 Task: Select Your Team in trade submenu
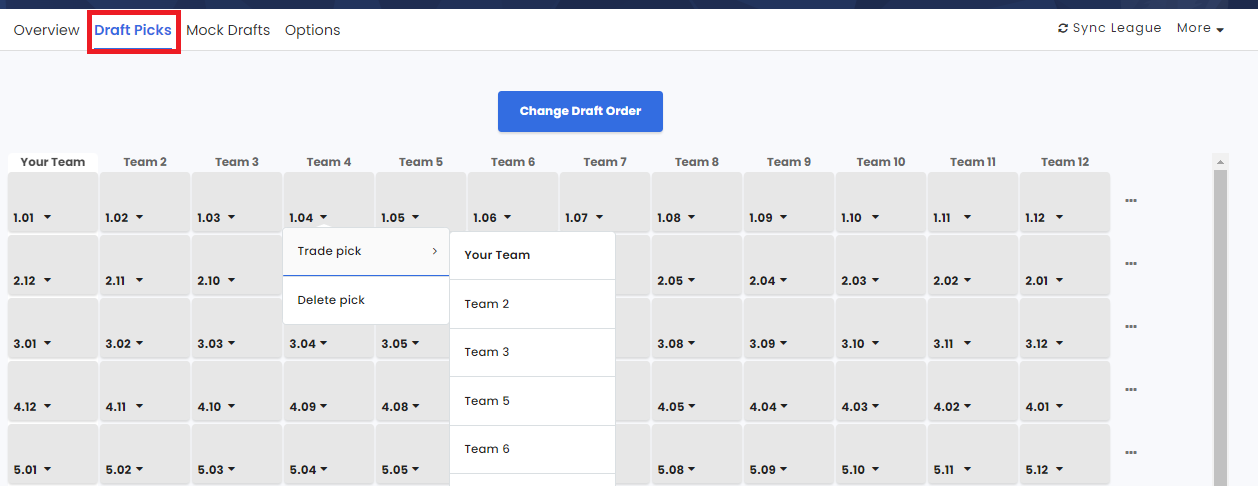(x=532, y=255)
